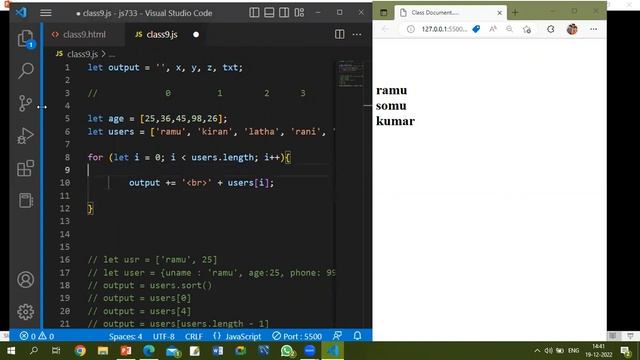Open the Manage gear menu
The height and width of the screenshot is (360, 640).
(26, 312)
